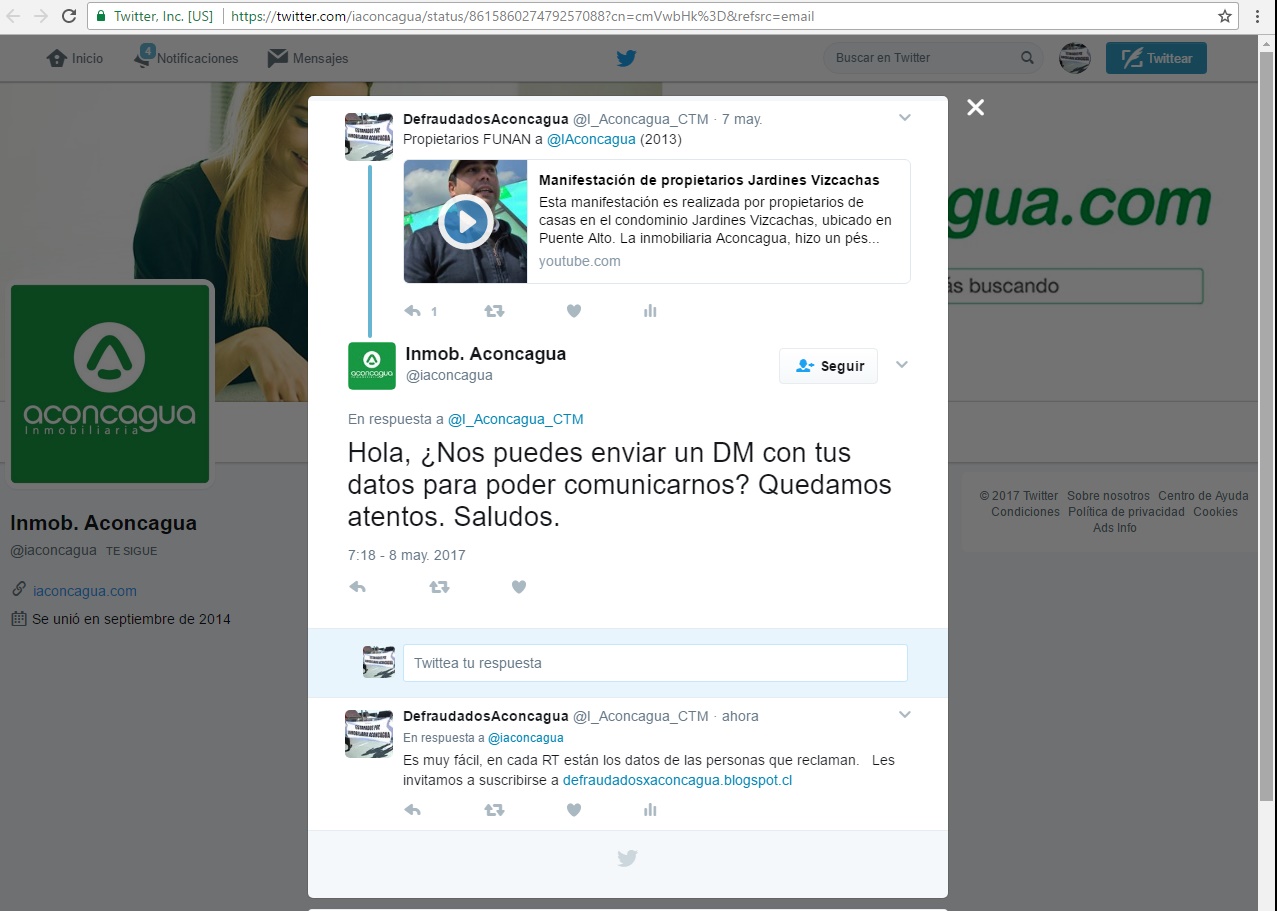Focus the Twittea tu respuesta field
The width and height of the screenshot is (1277, 911).
coord(655,663)
